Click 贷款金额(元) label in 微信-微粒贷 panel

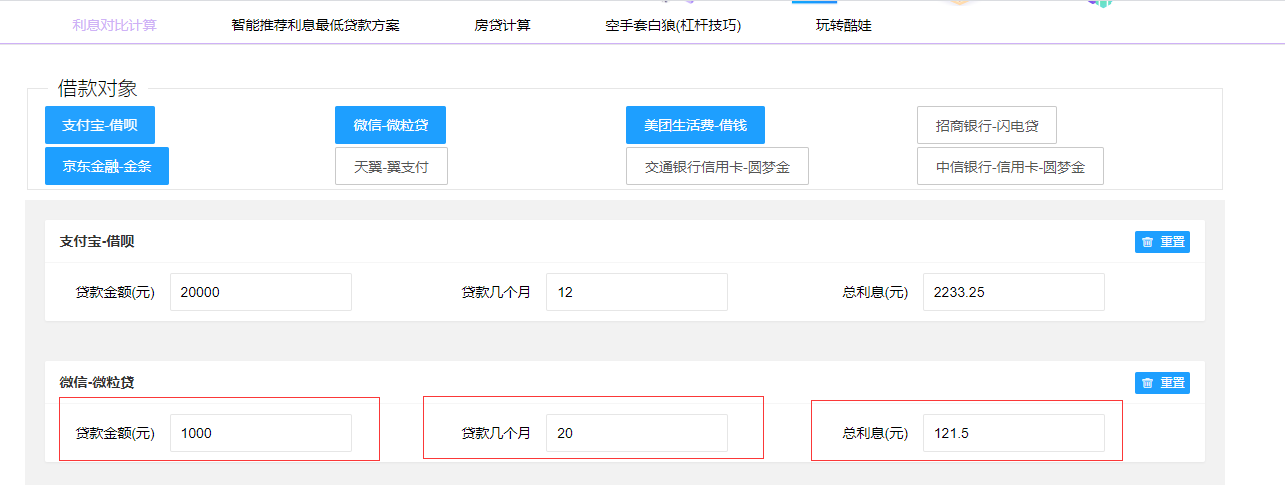(x=115, y=434)
